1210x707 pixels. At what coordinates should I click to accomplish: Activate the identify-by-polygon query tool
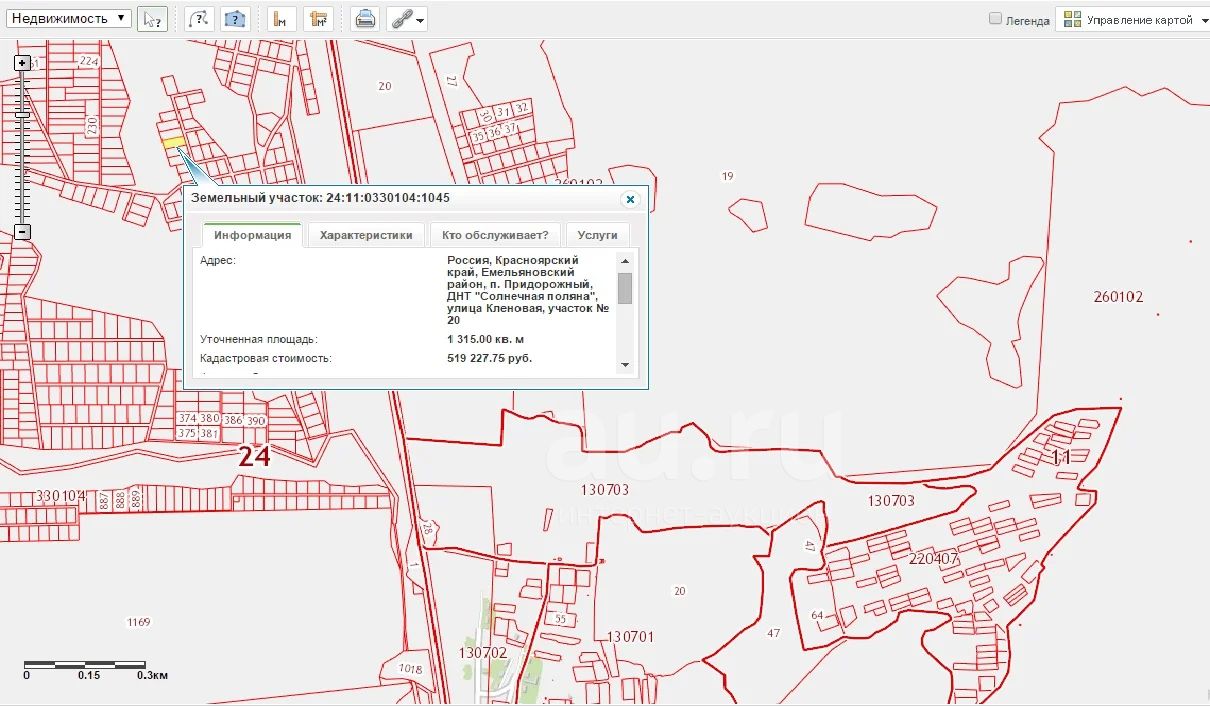tap(235, 19)
